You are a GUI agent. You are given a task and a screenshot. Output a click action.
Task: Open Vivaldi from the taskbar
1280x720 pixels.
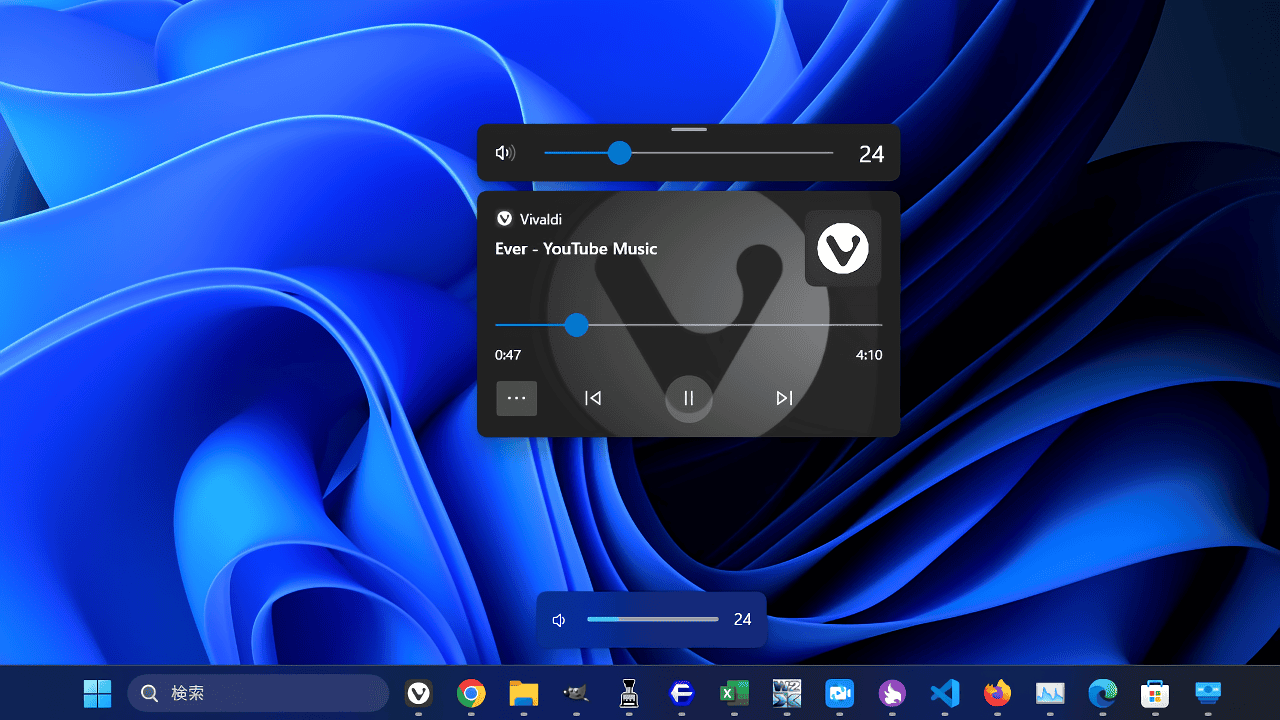pyautogui.click(x=419, y=693)
